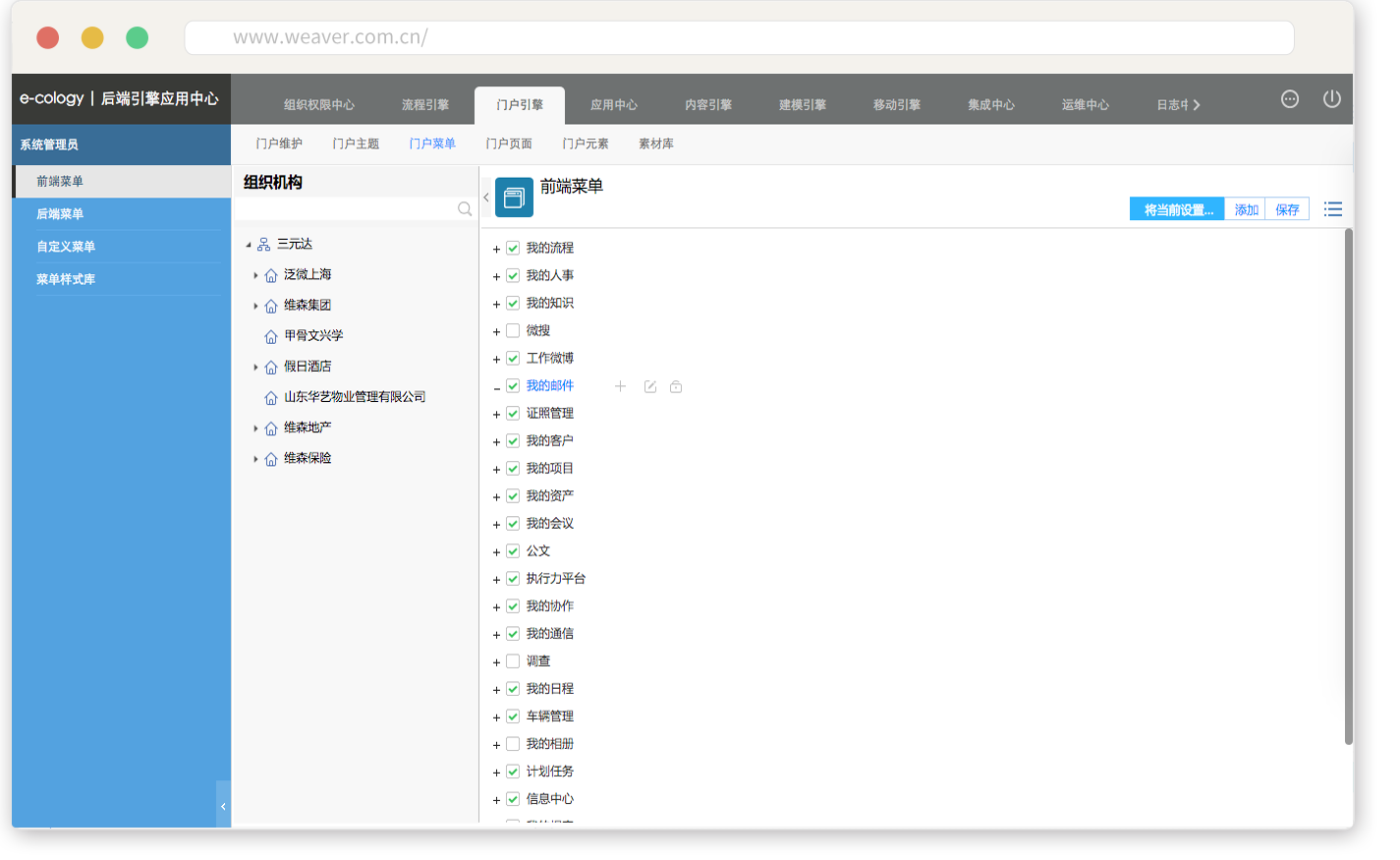
Task: Collapse the 三元达 root tree node
Action: coord(249,245)
